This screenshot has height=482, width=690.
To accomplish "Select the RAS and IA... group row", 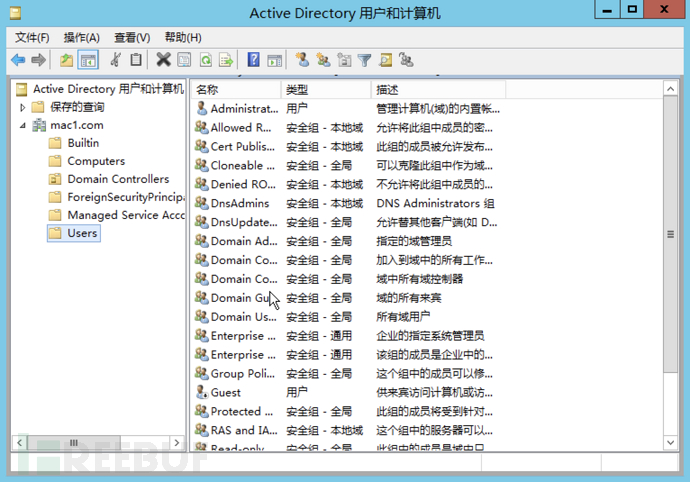I will coord(348,430).
